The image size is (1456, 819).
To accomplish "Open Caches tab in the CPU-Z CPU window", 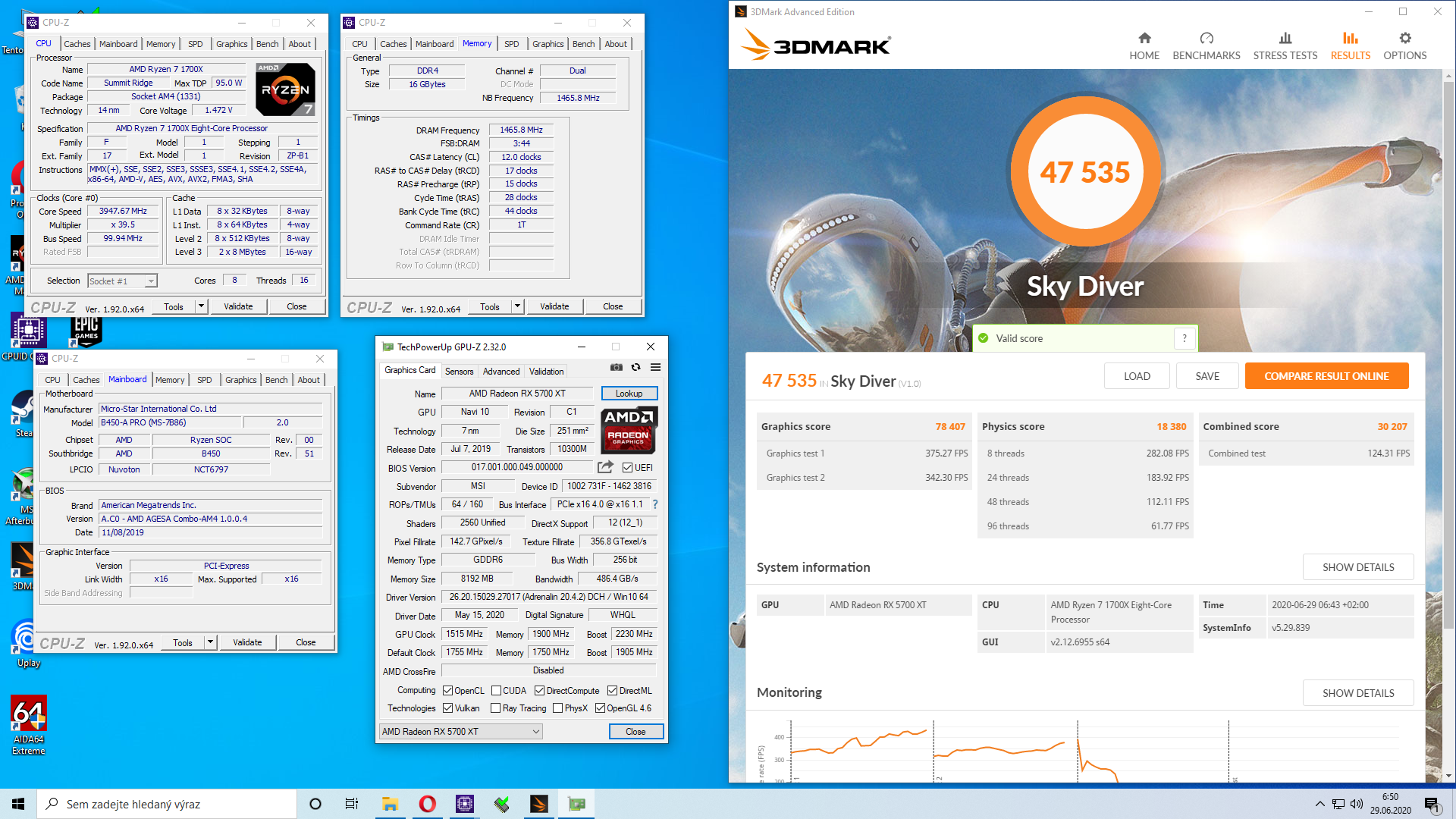I will click(77, 44).
